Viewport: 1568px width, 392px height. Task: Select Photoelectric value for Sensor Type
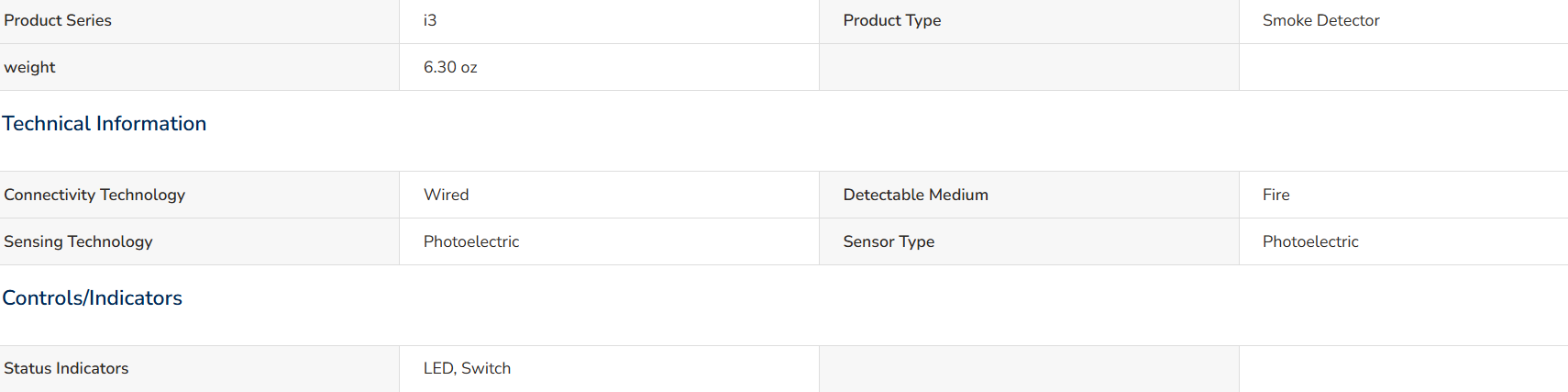pyautogui.click(x=1310, y=241)
